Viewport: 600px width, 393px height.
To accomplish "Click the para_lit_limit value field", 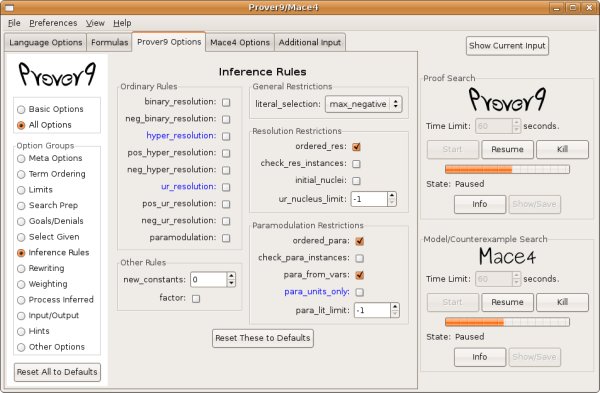I will point(372,310).
